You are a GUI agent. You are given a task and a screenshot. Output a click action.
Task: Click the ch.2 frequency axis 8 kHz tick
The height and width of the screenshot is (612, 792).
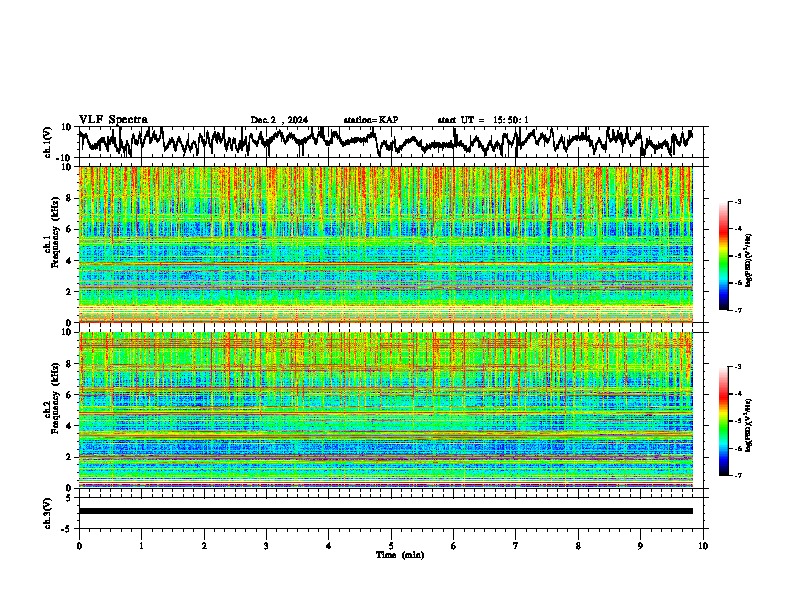[x=69, y=364]
